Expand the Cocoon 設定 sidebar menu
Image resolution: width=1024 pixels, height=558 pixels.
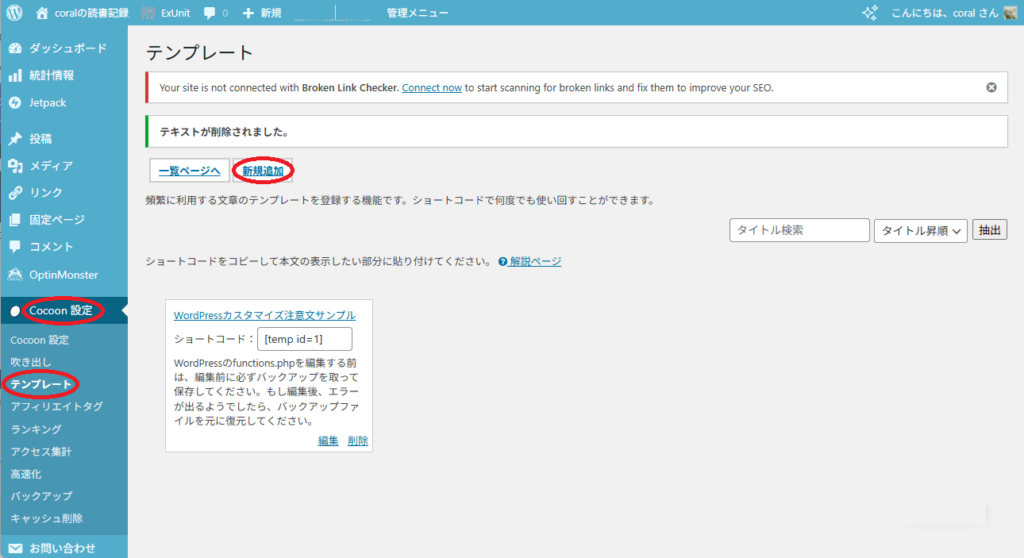coord(60,311)
